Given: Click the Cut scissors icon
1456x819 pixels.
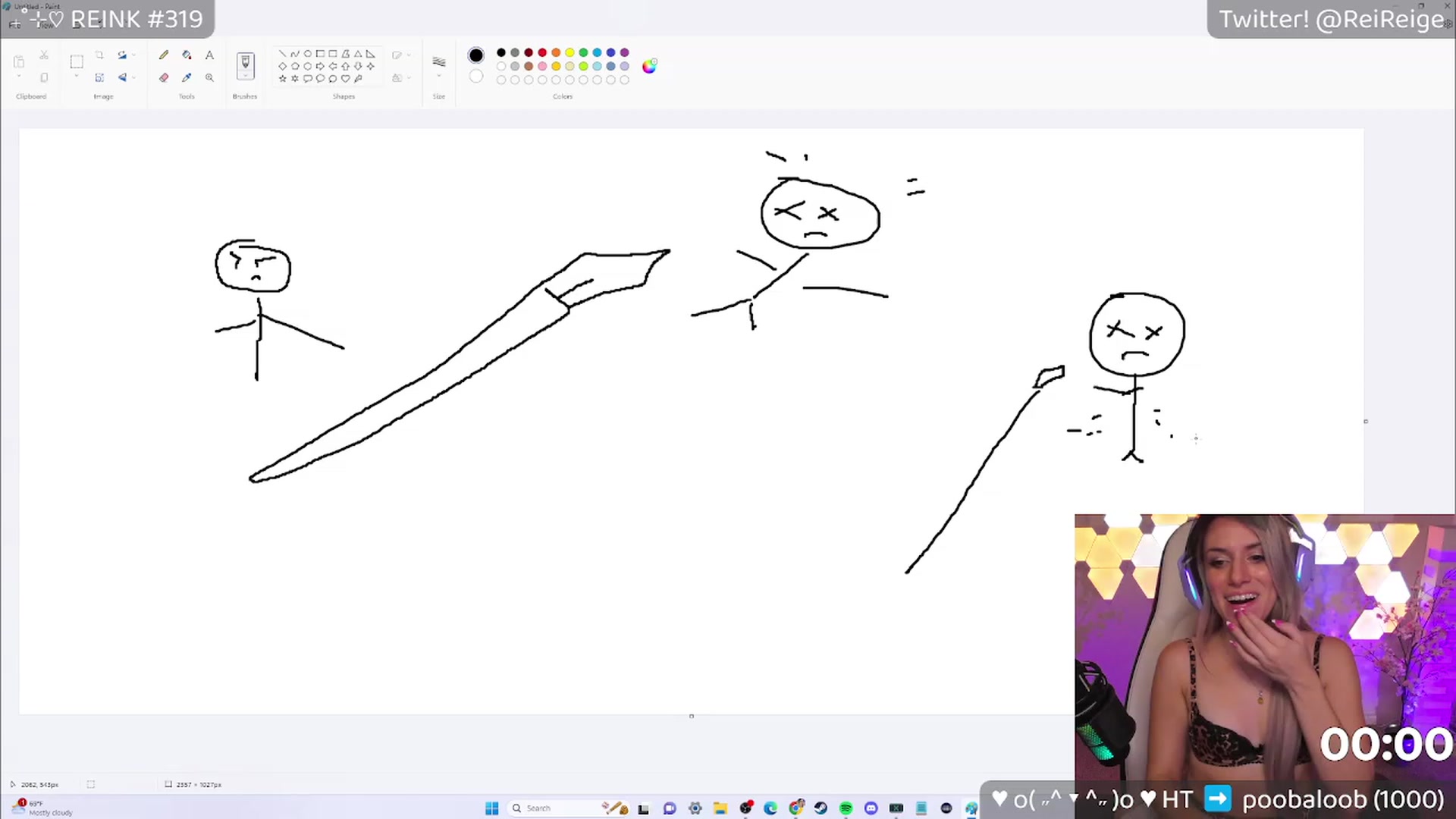Looking at the screenshot, I should 44,55.
